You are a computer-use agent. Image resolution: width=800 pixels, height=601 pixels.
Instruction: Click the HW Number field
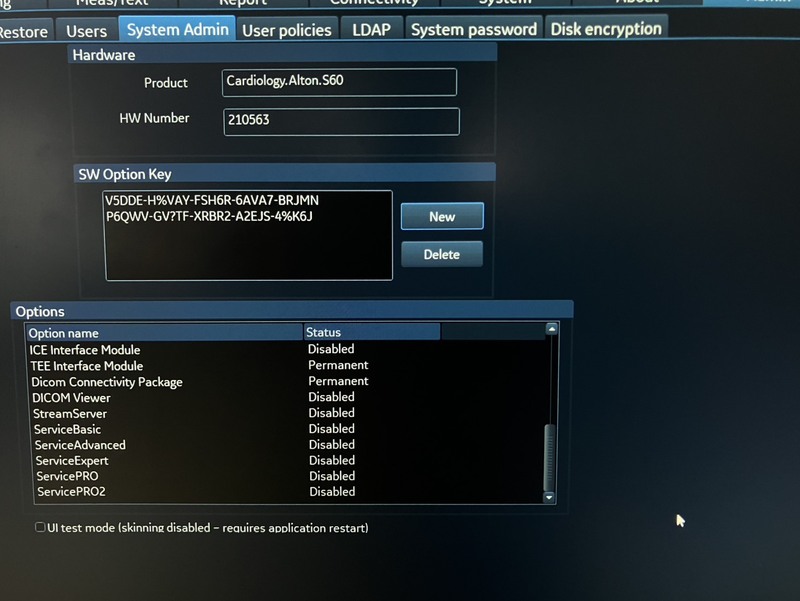point(341,121)
